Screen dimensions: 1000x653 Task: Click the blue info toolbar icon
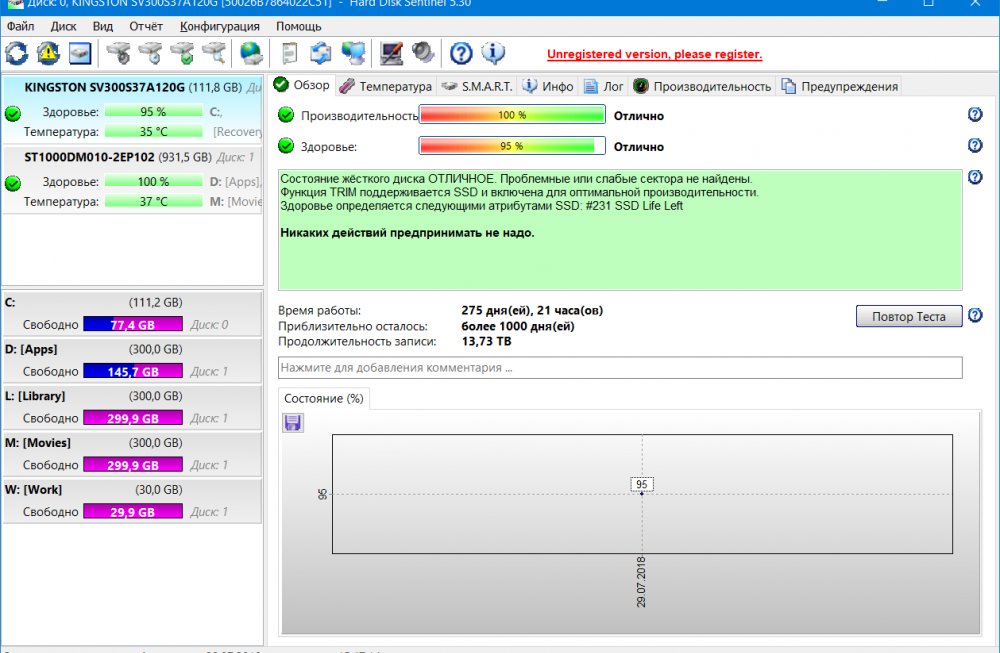pos(493,53)
